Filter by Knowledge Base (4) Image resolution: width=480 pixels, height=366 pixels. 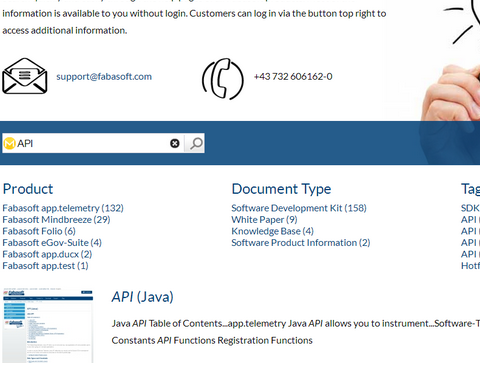(273, 231)
